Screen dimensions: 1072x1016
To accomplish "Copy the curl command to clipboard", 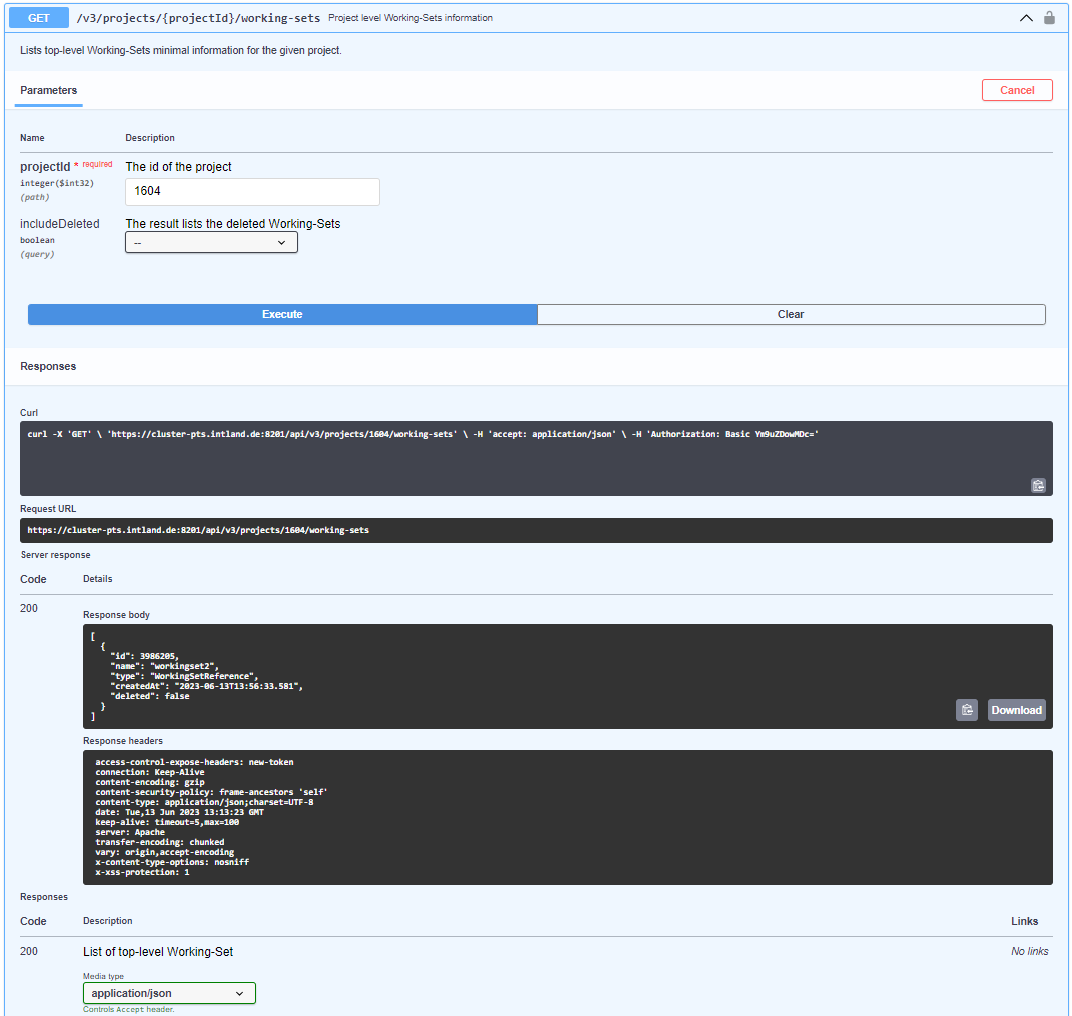I will (1038, 485).
